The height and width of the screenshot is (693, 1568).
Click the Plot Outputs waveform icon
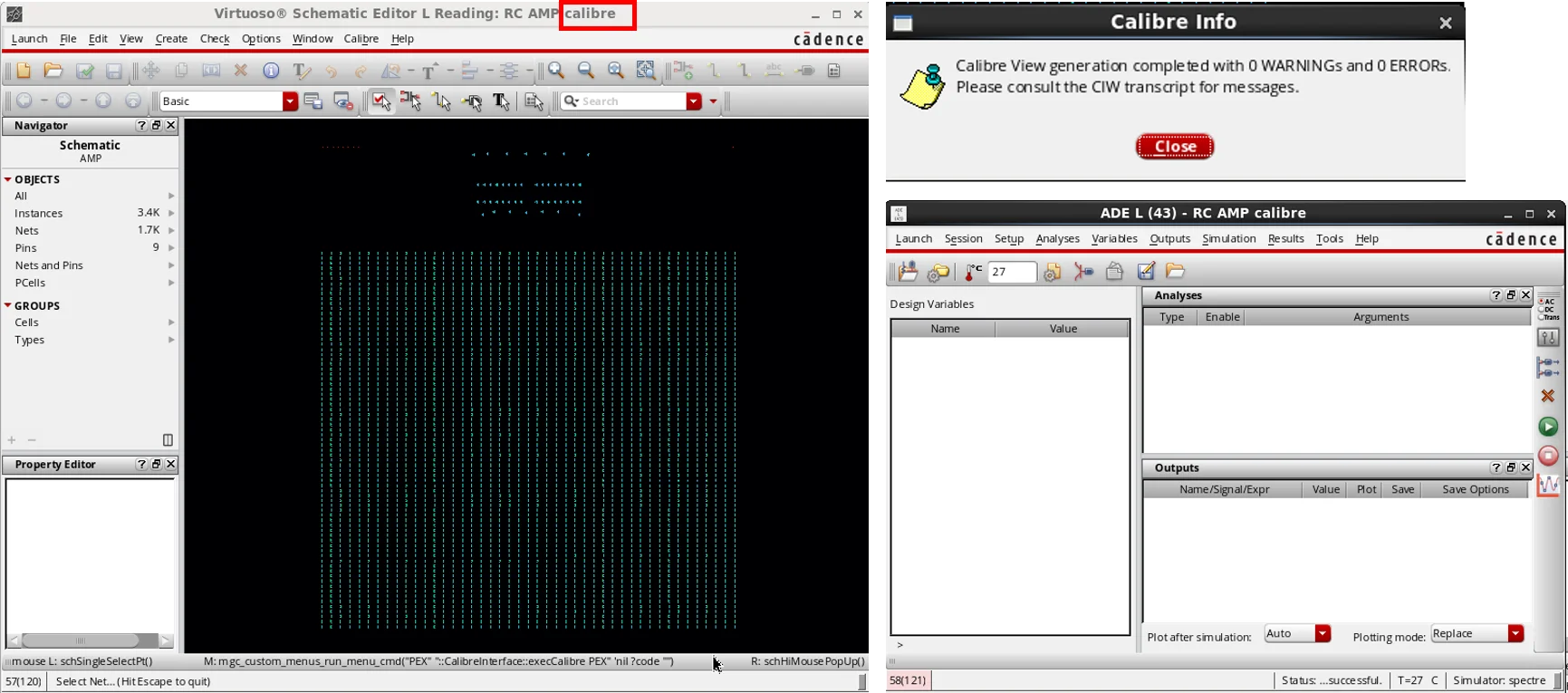point(1549,486)
